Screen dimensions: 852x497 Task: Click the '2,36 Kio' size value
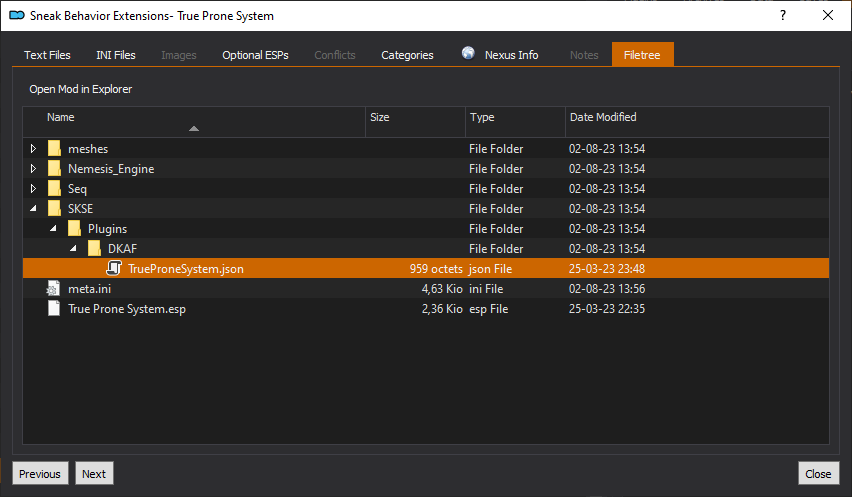442,309
